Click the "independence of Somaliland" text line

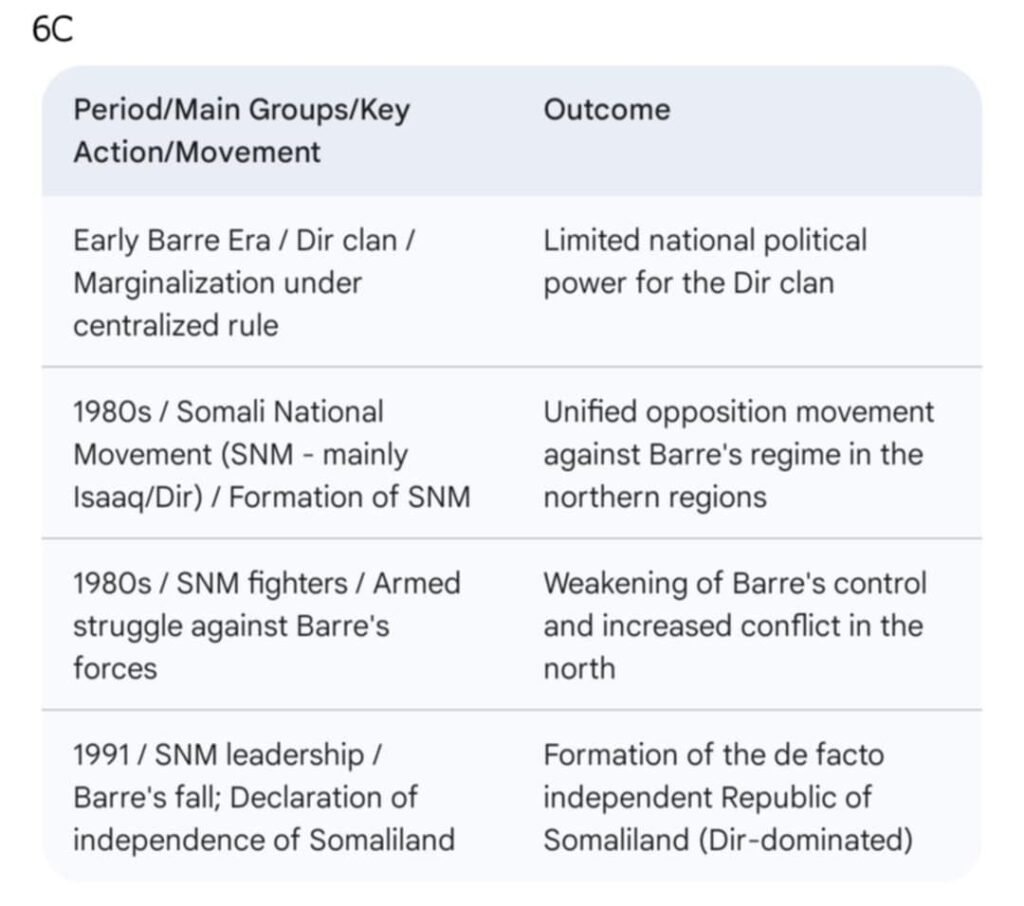coord(263,840)
